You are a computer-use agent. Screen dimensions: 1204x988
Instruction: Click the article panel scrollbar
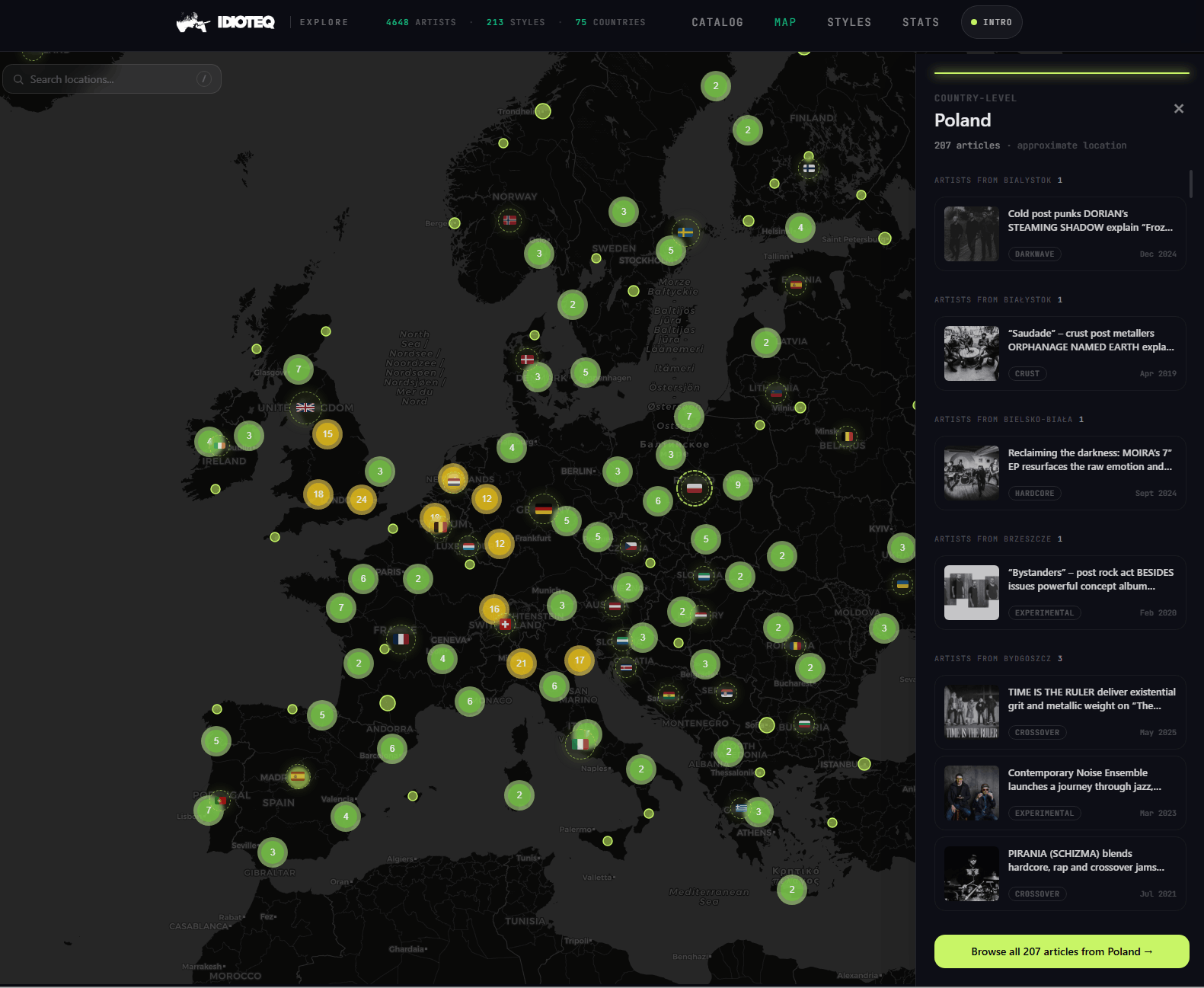click(1191, 184)
